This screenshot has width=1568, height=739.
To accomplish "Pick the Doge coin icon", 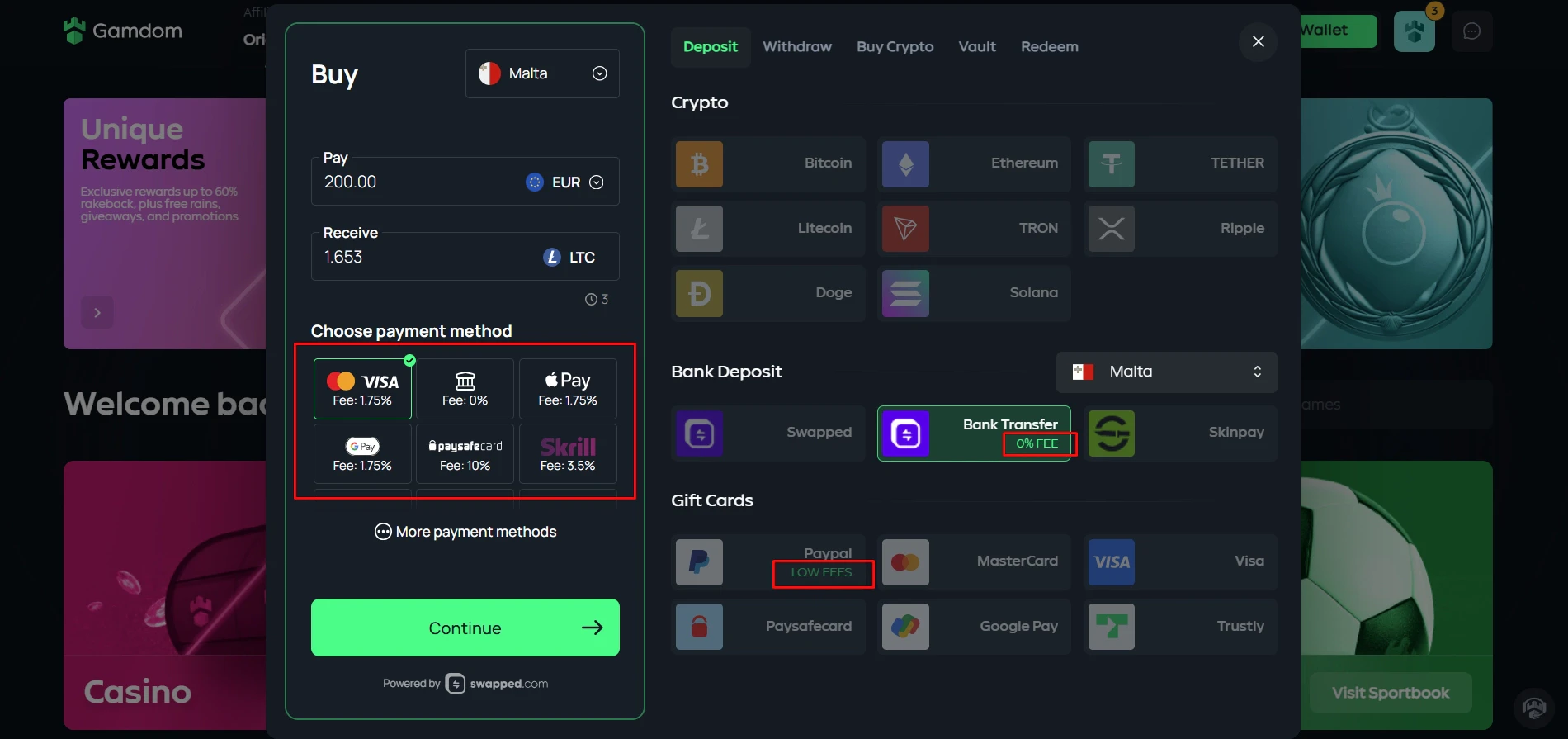I will (699, 293).
